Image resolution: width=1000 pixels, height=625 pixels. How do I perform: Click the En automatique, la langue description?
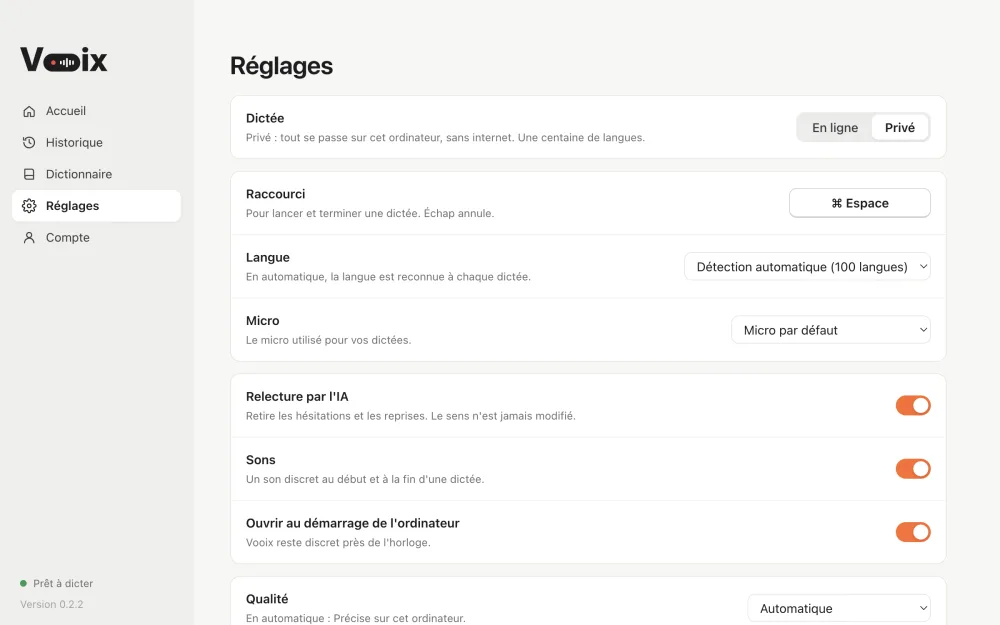[x=388, y=277]
